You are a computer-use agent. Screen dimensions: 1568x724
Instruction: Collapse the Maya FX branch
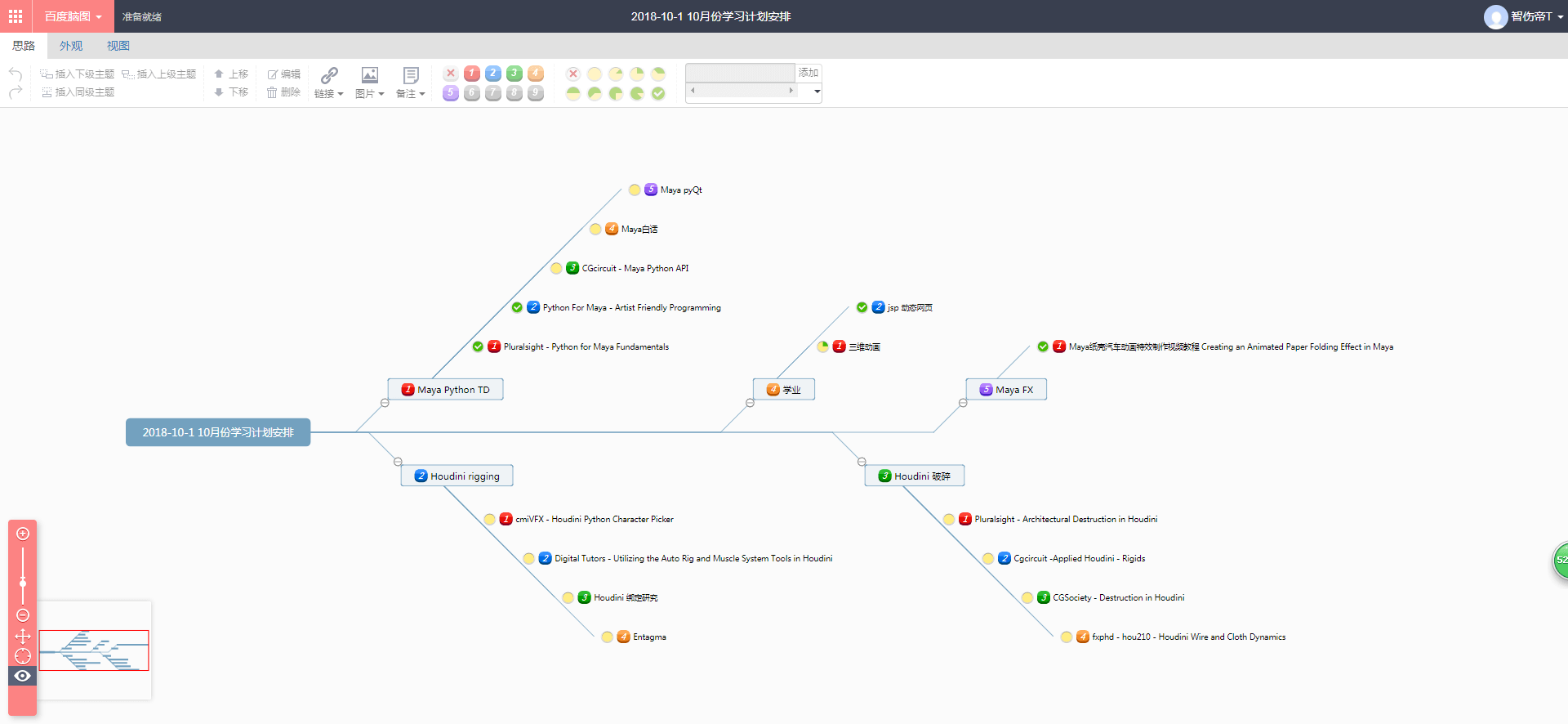[963, 403]
